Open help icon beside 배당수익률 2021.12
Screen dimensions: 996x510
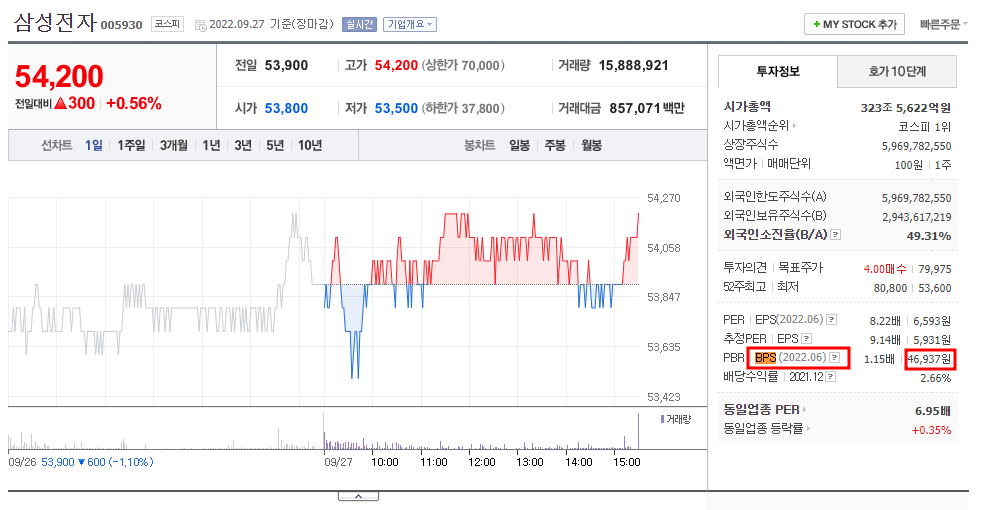pyautogui.click(x=830, y=377)
